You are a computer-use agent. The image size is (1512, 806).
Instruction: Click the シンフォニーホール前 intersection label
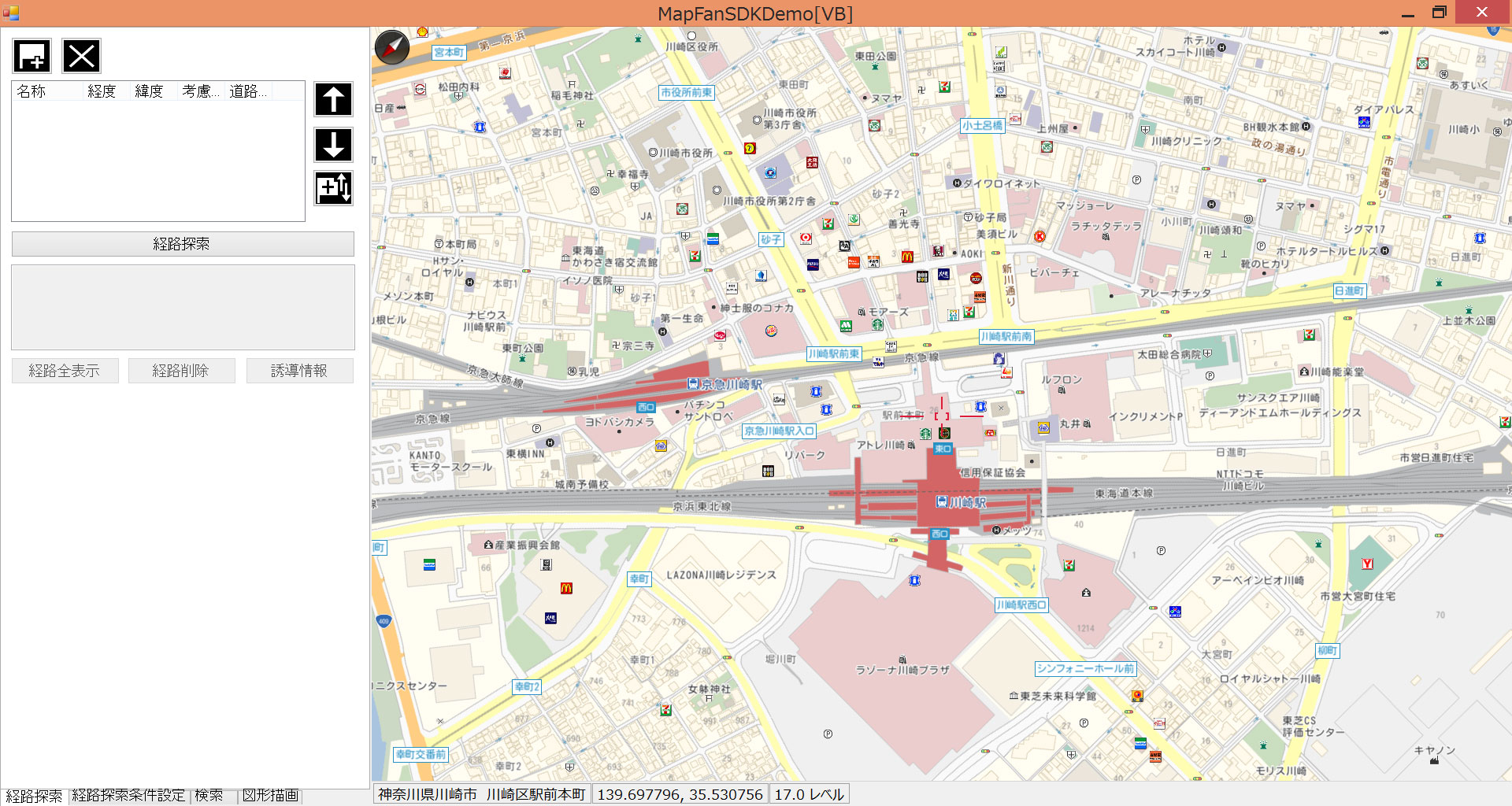point(1085,669)
